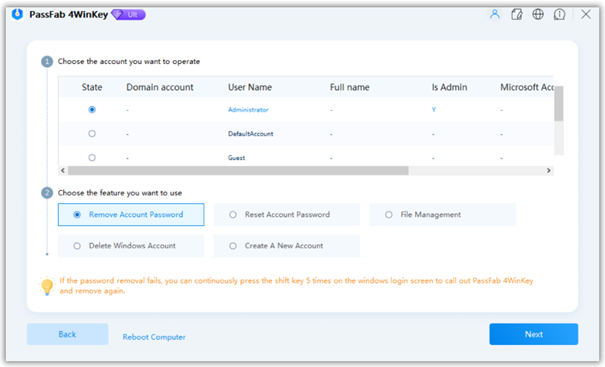Click the DefaultAccount user name cell
Screen dimensions: 605x367
coord(250,134)
